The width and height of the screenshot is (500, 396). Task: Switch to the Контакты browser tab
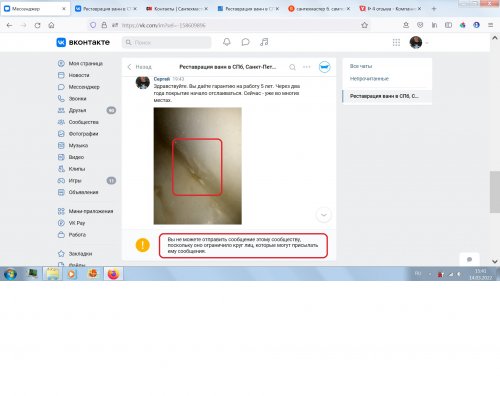[176, 9]
